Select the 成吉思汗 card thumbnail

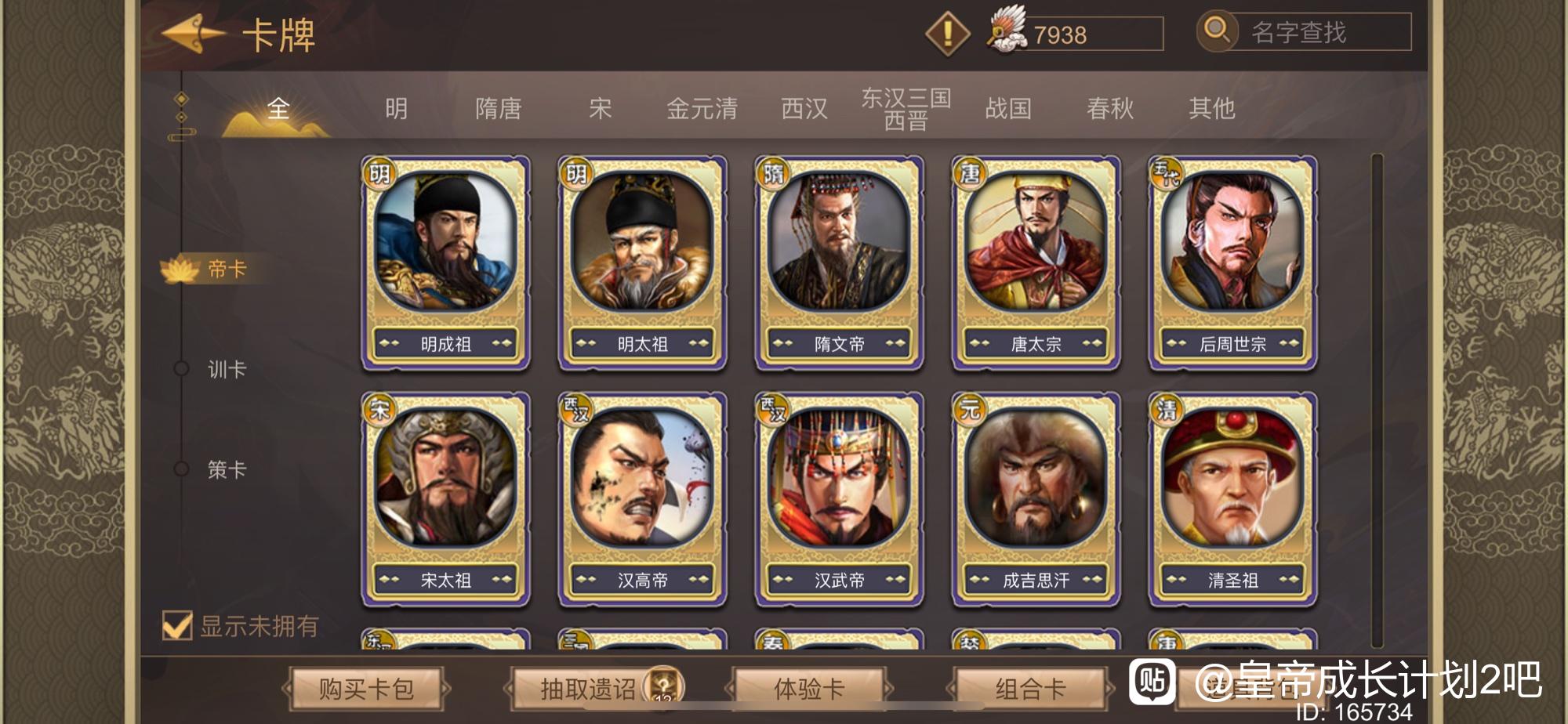point(1036,499)
